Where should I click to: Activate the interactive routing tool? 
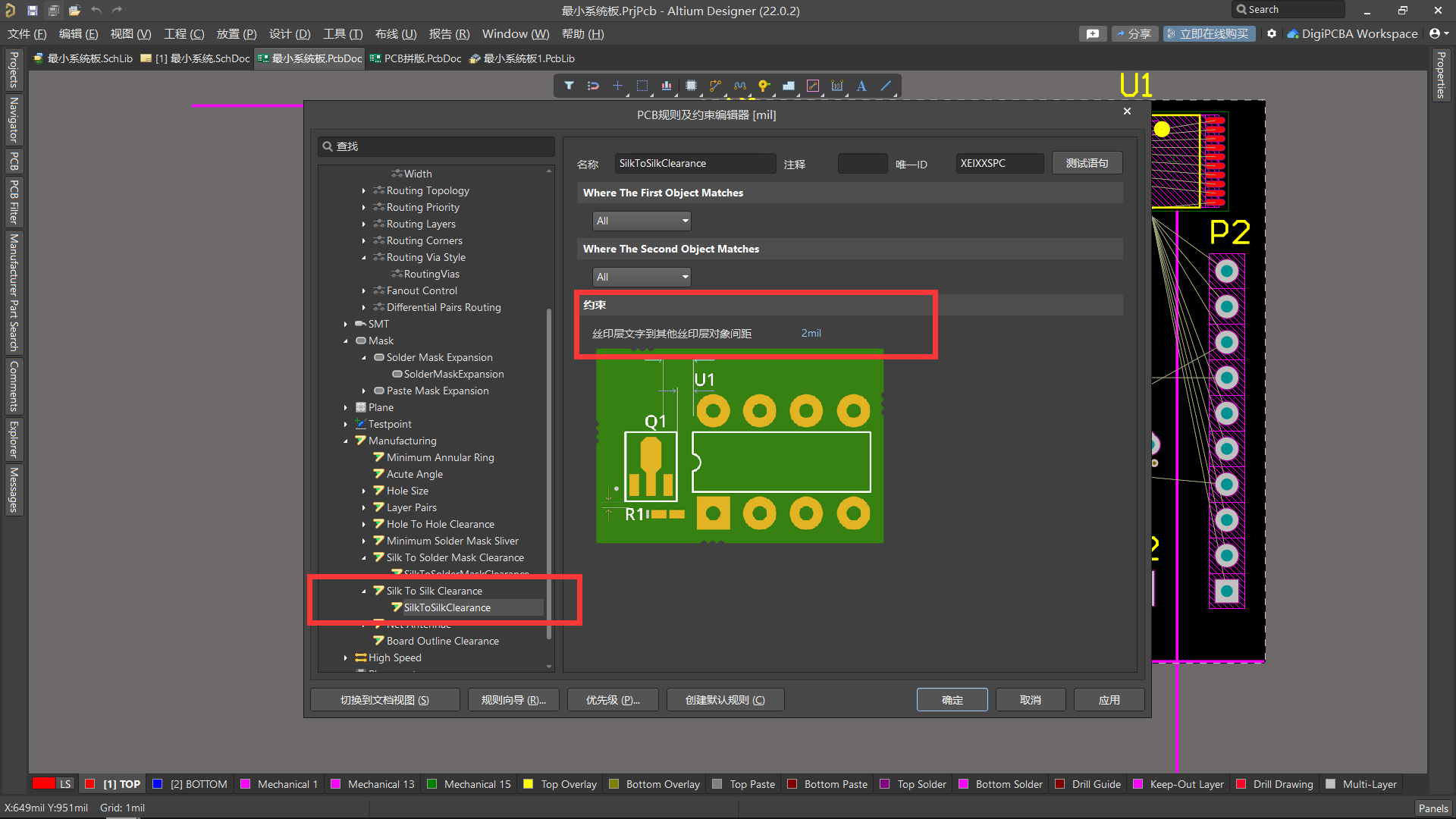pyautogui.click(x=715, y=86)
